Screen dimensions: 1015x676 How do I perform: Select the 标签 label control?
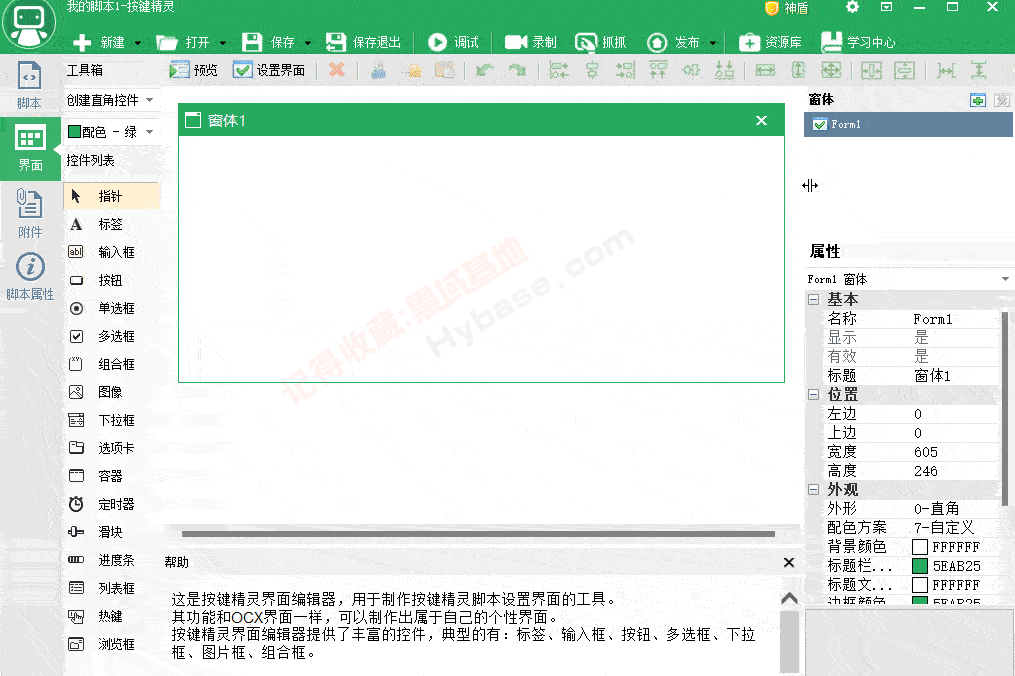point(111,224)
